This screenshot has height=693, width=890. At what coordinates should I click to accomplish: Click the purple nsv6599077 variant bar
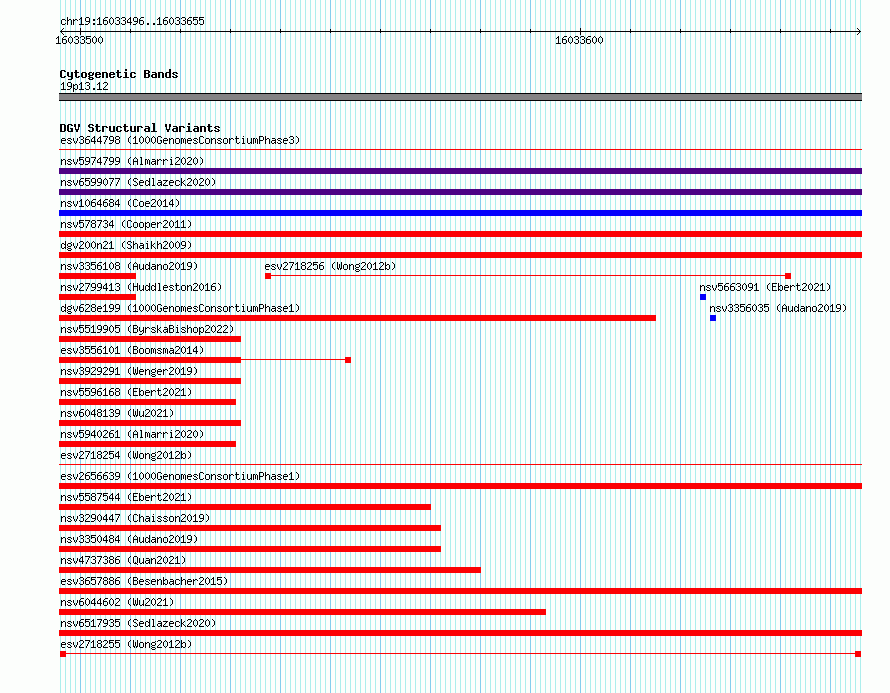(460, 192)
